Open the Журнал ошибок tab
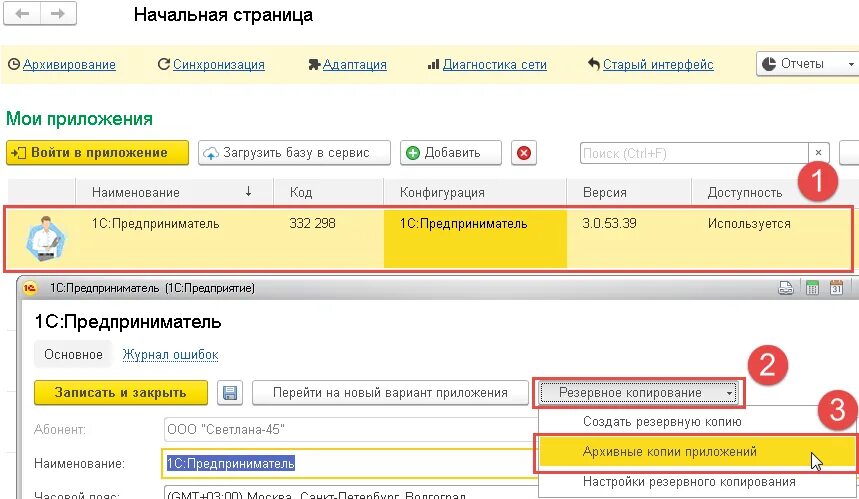 [170, 354]
